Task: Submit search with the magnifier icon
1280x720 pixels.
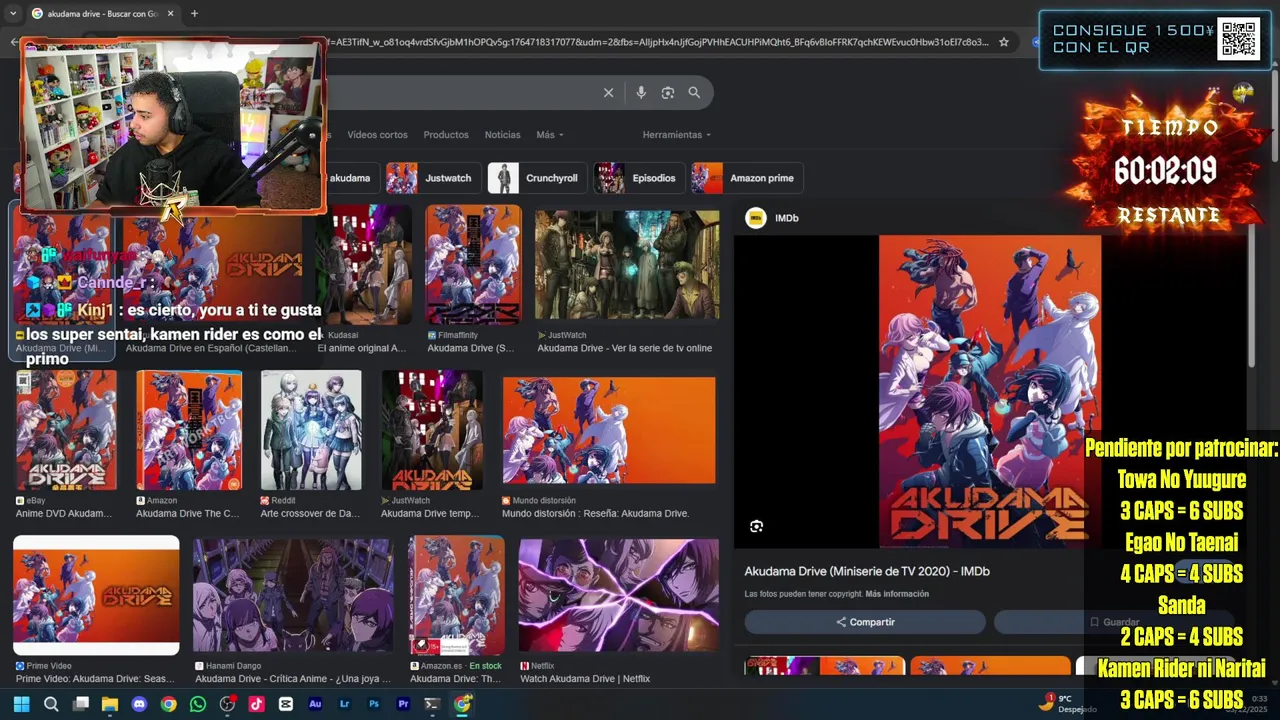Action: tap(694, 92)
